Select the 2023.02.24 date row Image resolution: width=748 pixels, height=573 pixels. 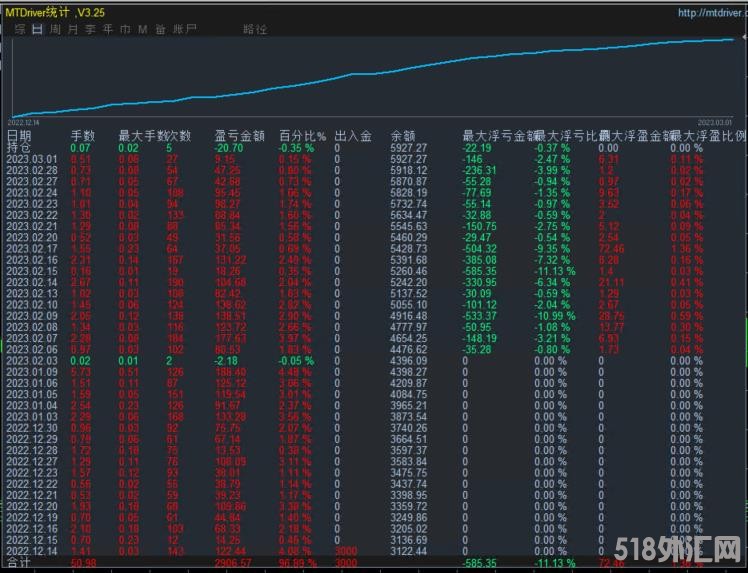(31, 193)
